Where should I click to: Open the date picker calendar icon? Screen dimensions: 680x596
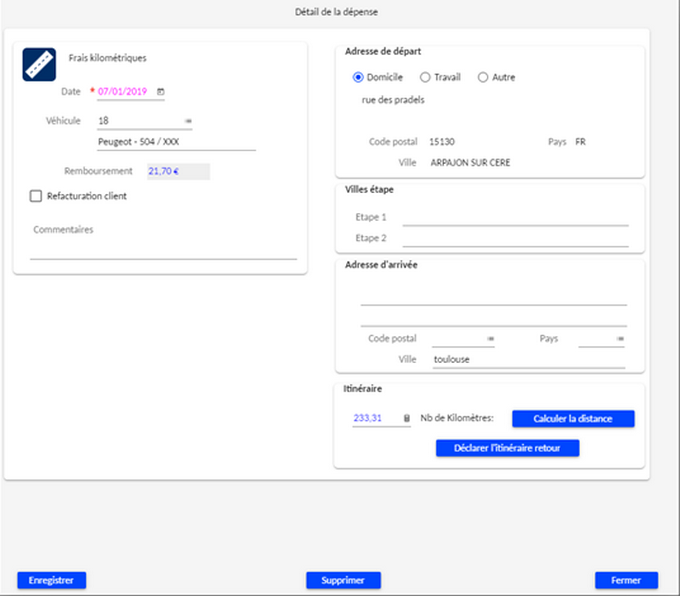click(161, 92)
